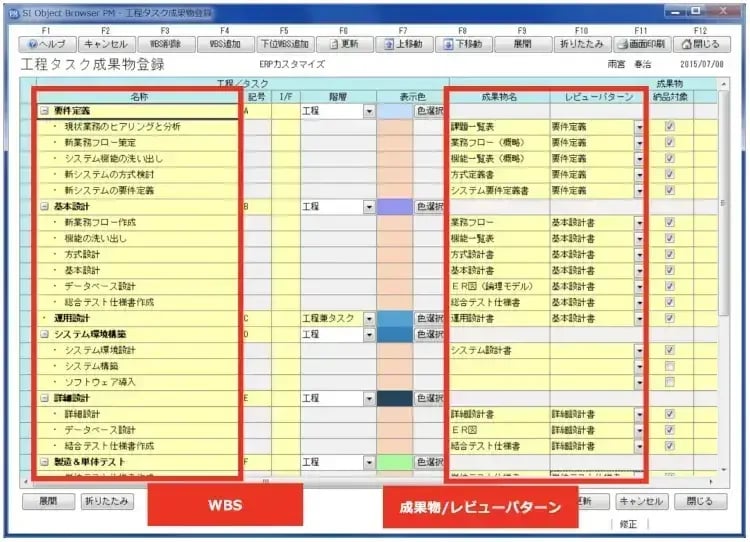
Task: Open 階層 dropdown showing 工程兼タスク
Action: tap(368, 319)
